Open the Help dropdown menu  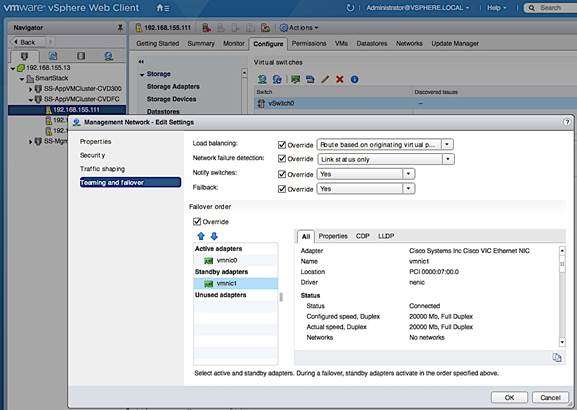coord(496,8)
